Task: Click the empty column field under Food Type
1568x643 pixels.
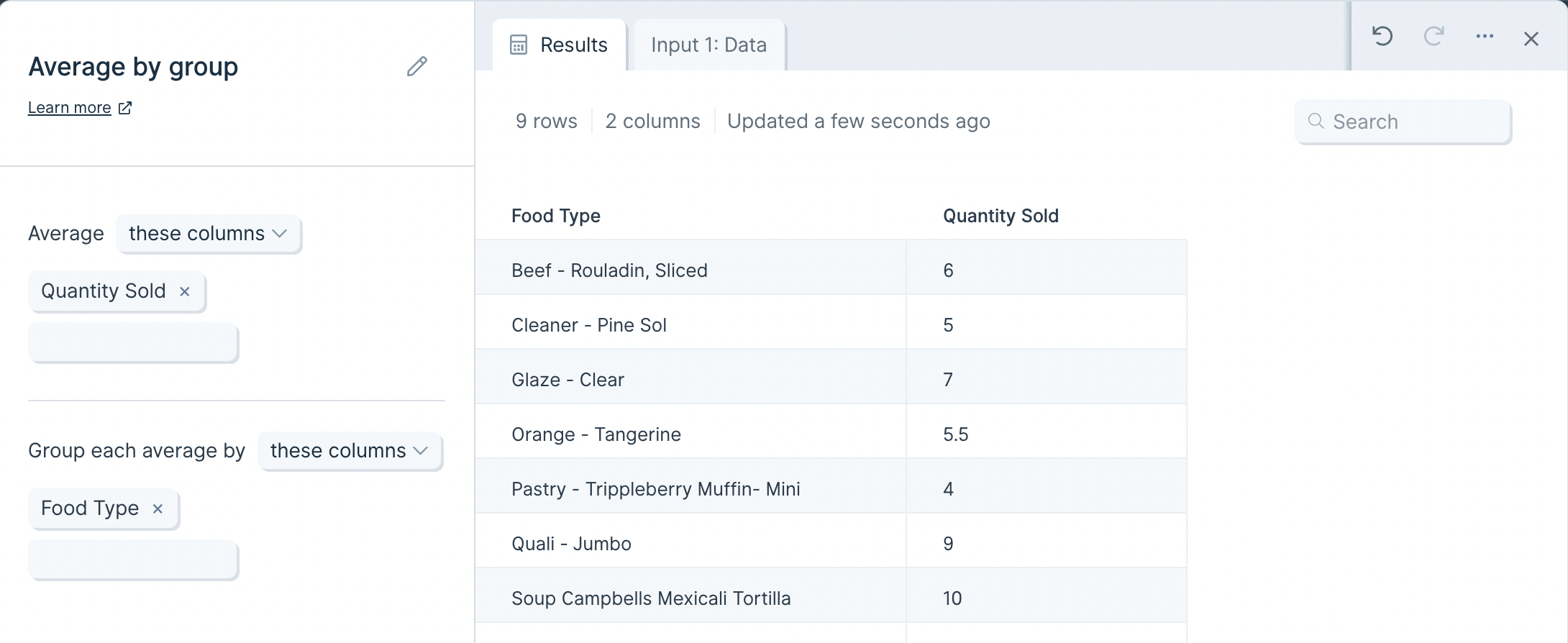Action: coord(133,560)
